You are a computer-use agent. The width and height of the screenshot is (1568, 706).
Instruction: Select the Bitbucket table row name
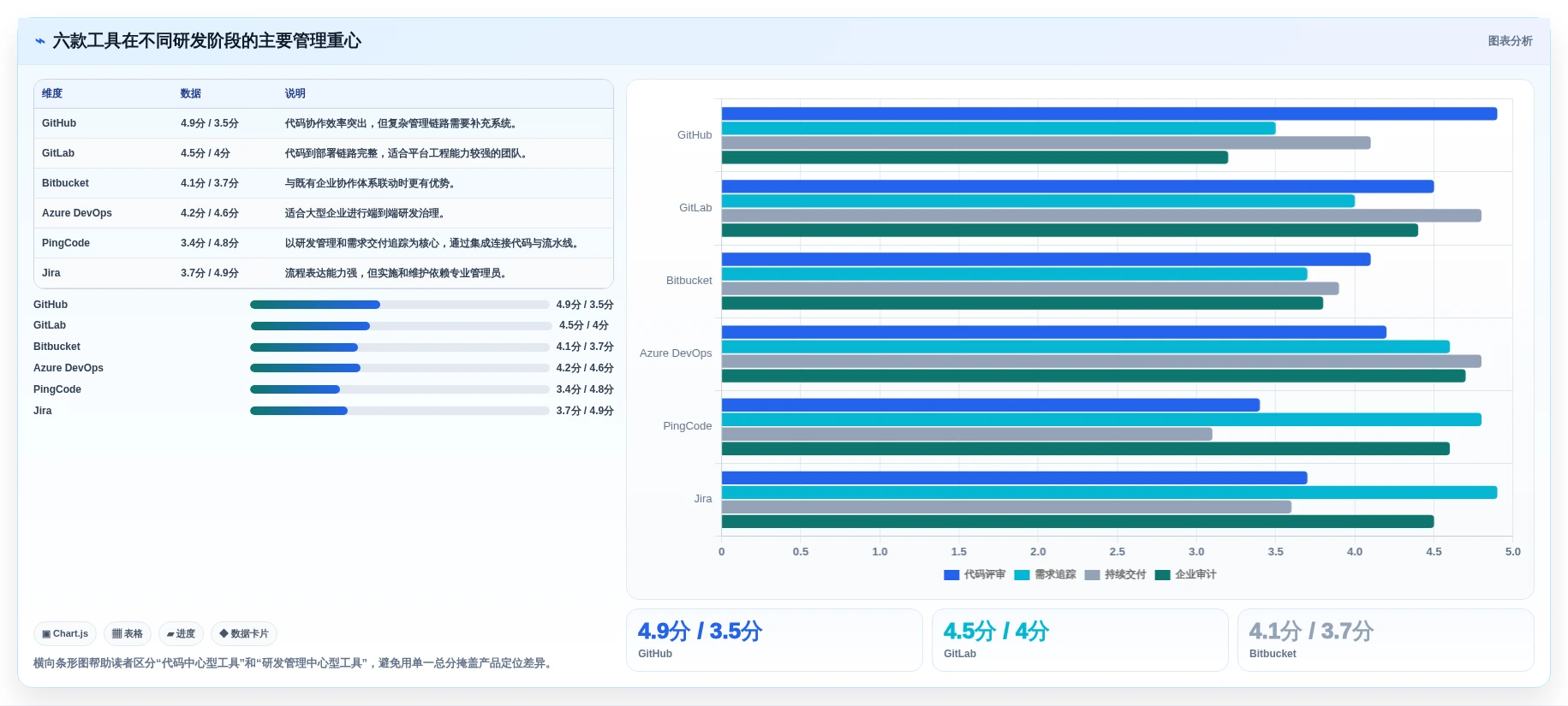(65, 183)
